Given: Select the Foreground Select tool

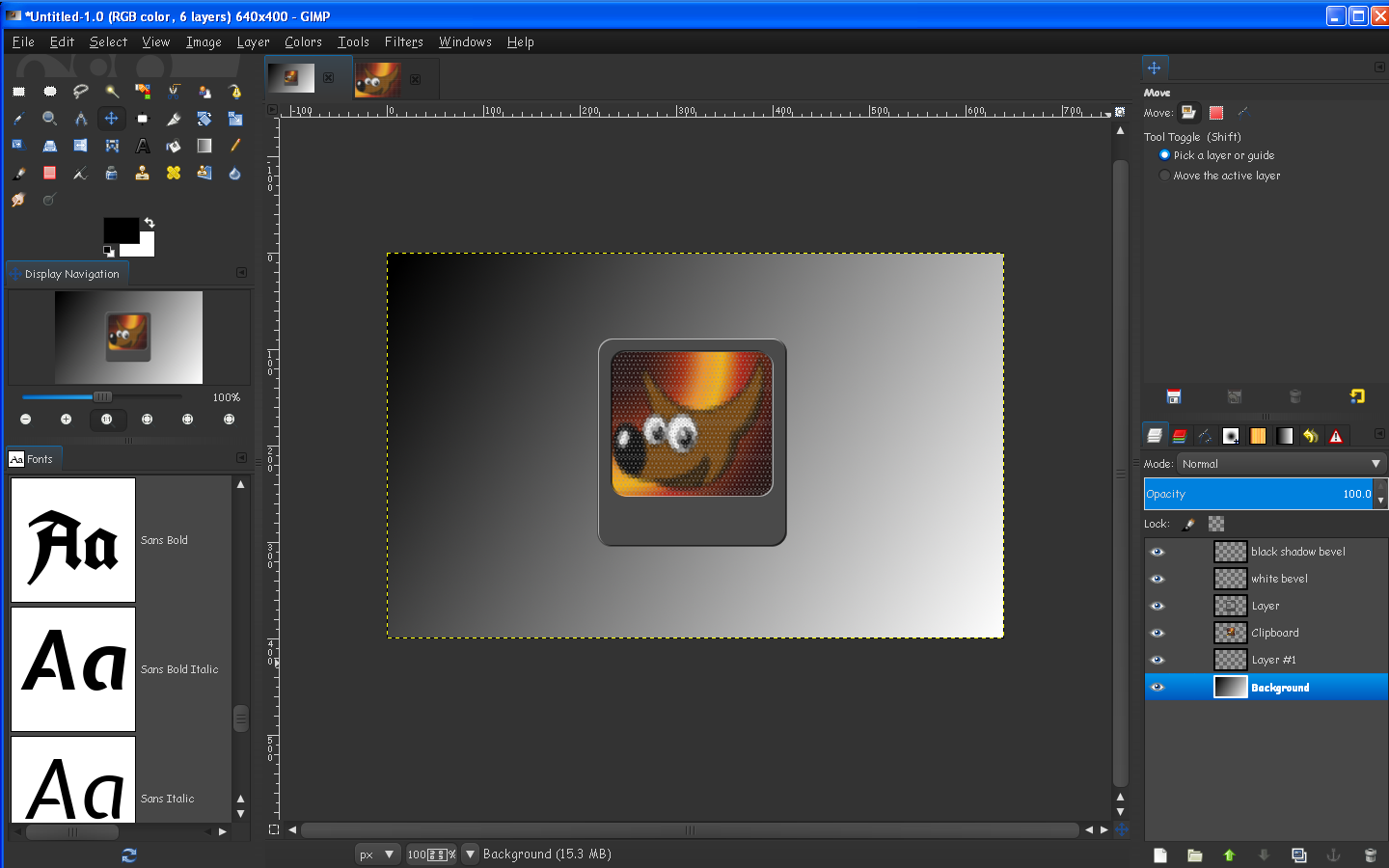Looking at the screenshot, I should 204,92.
